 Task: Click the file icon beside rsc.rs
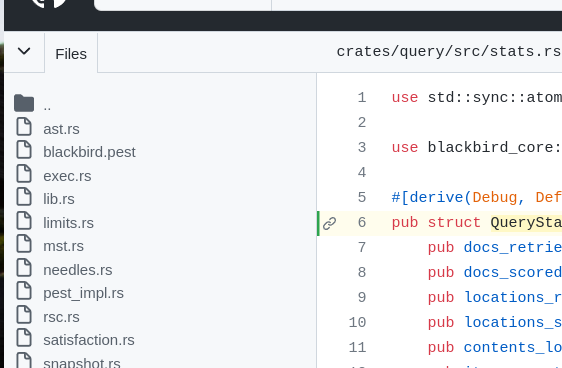24,315
